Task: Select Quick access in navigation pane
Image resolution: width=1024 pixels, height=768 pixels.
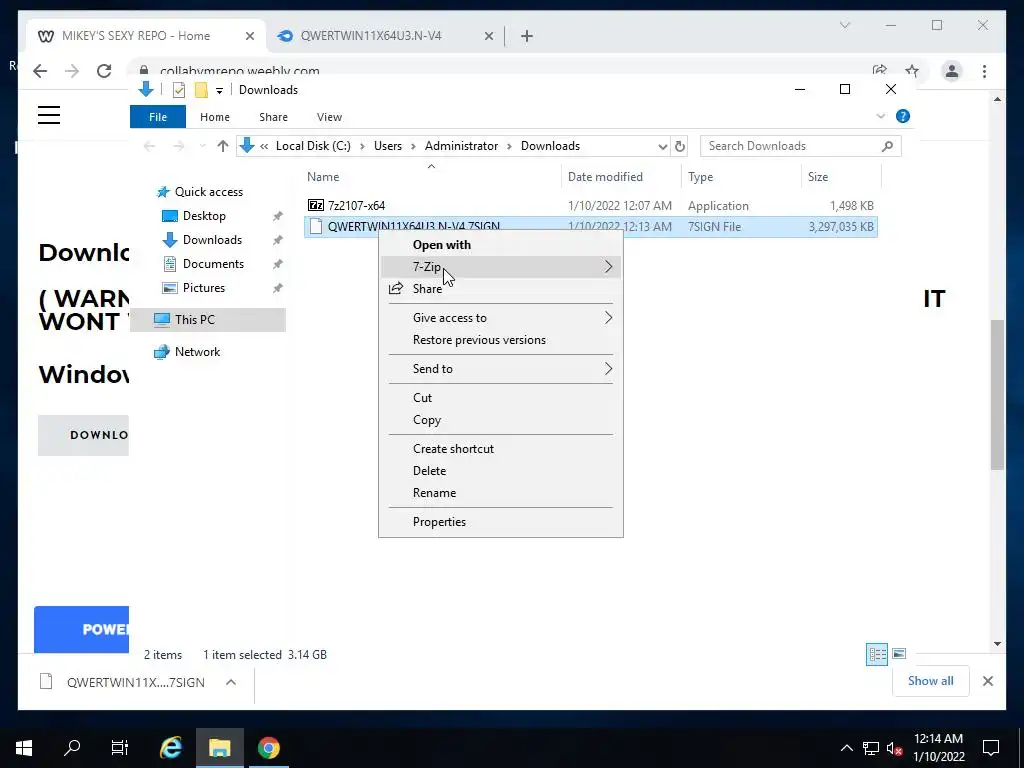Action: [x=208, y=192]
